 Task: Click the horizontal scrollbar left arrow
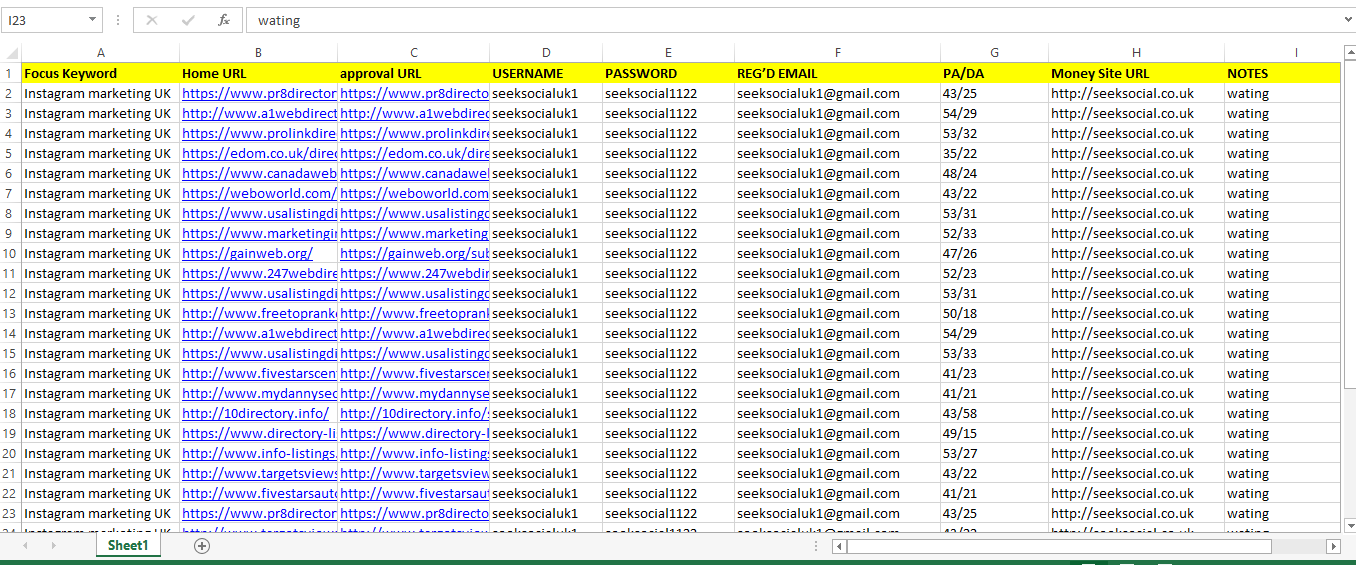click(x=840, y=546)
